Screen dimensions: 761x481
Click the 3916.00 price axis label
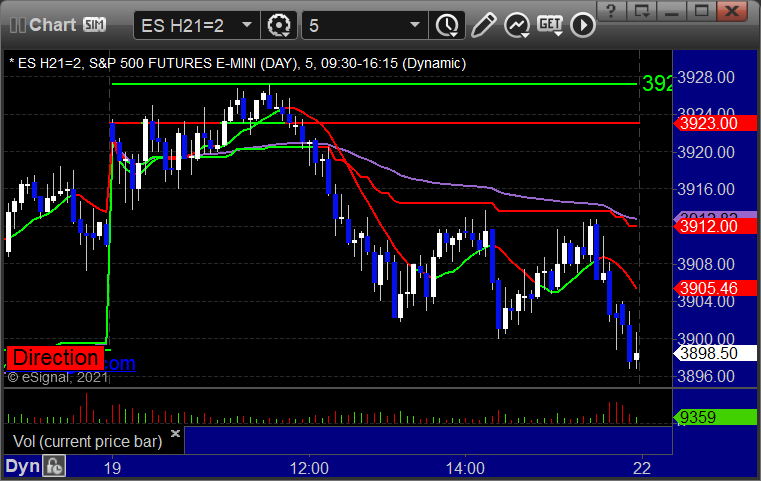tap(706, 189)
